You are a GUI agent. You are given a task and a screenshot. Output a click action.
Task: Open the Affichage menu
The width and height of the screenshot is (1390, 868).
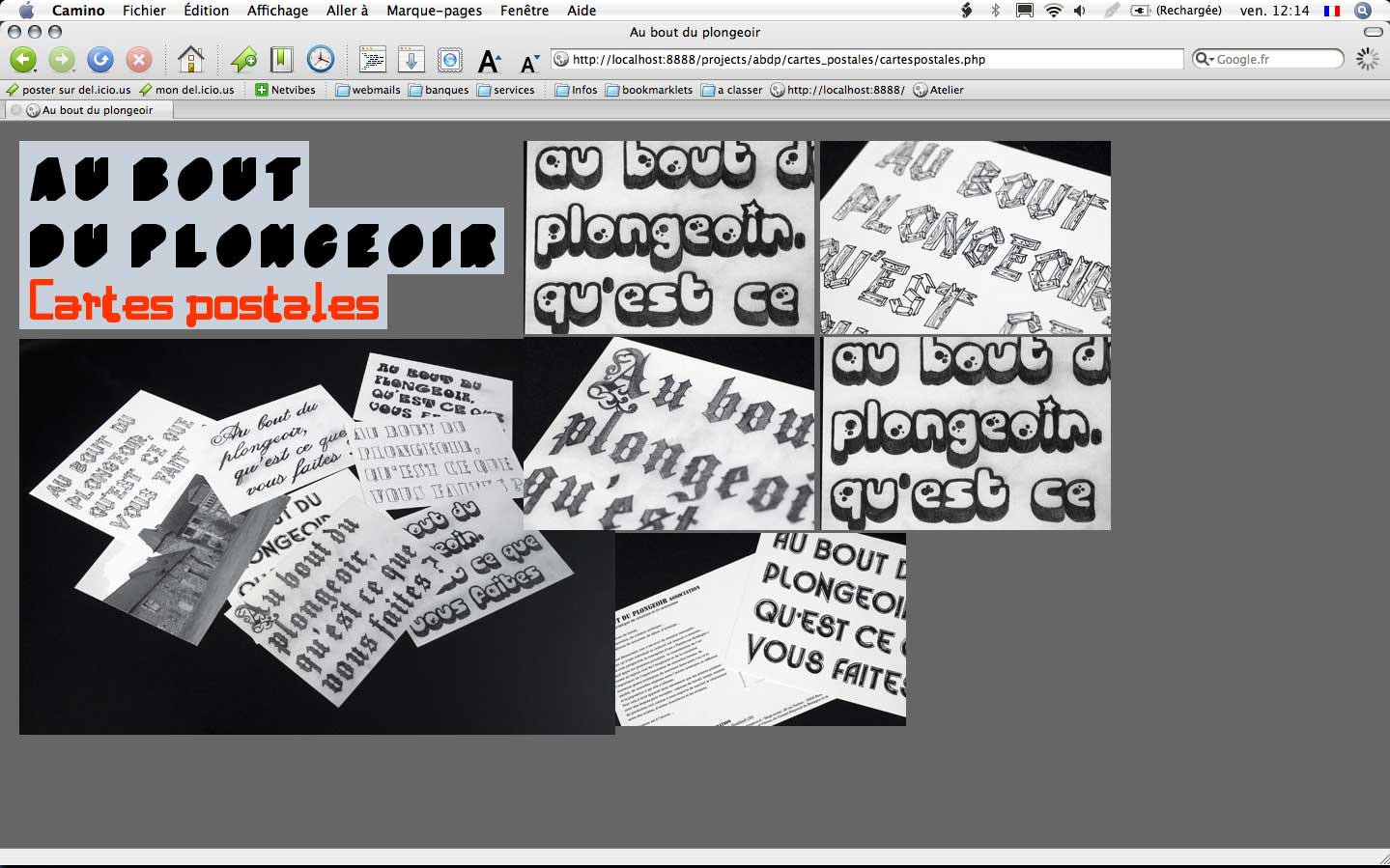point(277,11)
